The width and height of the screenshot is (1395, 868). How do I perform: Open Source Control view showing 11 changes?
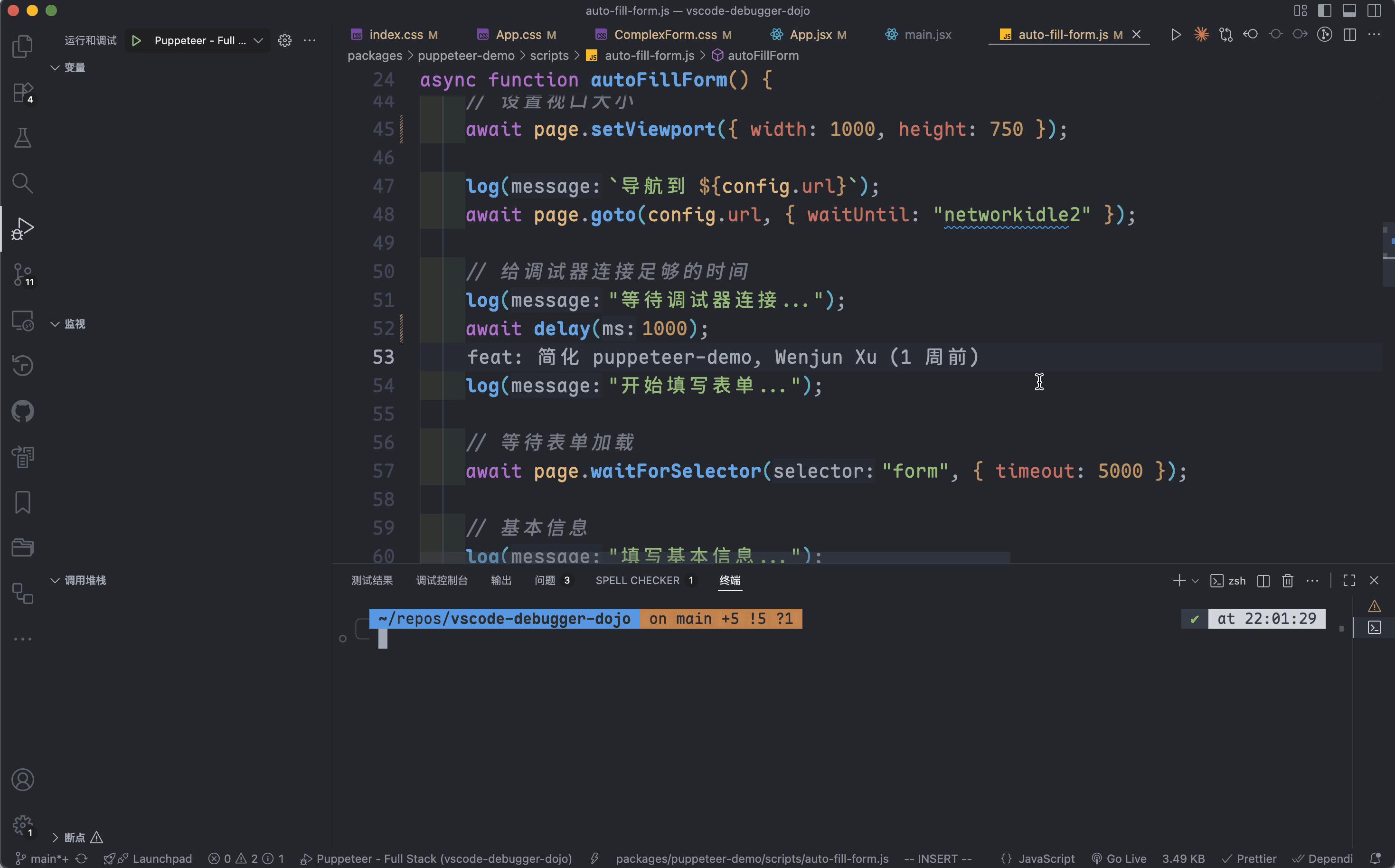pyautogui.click(x=22, y=274)
